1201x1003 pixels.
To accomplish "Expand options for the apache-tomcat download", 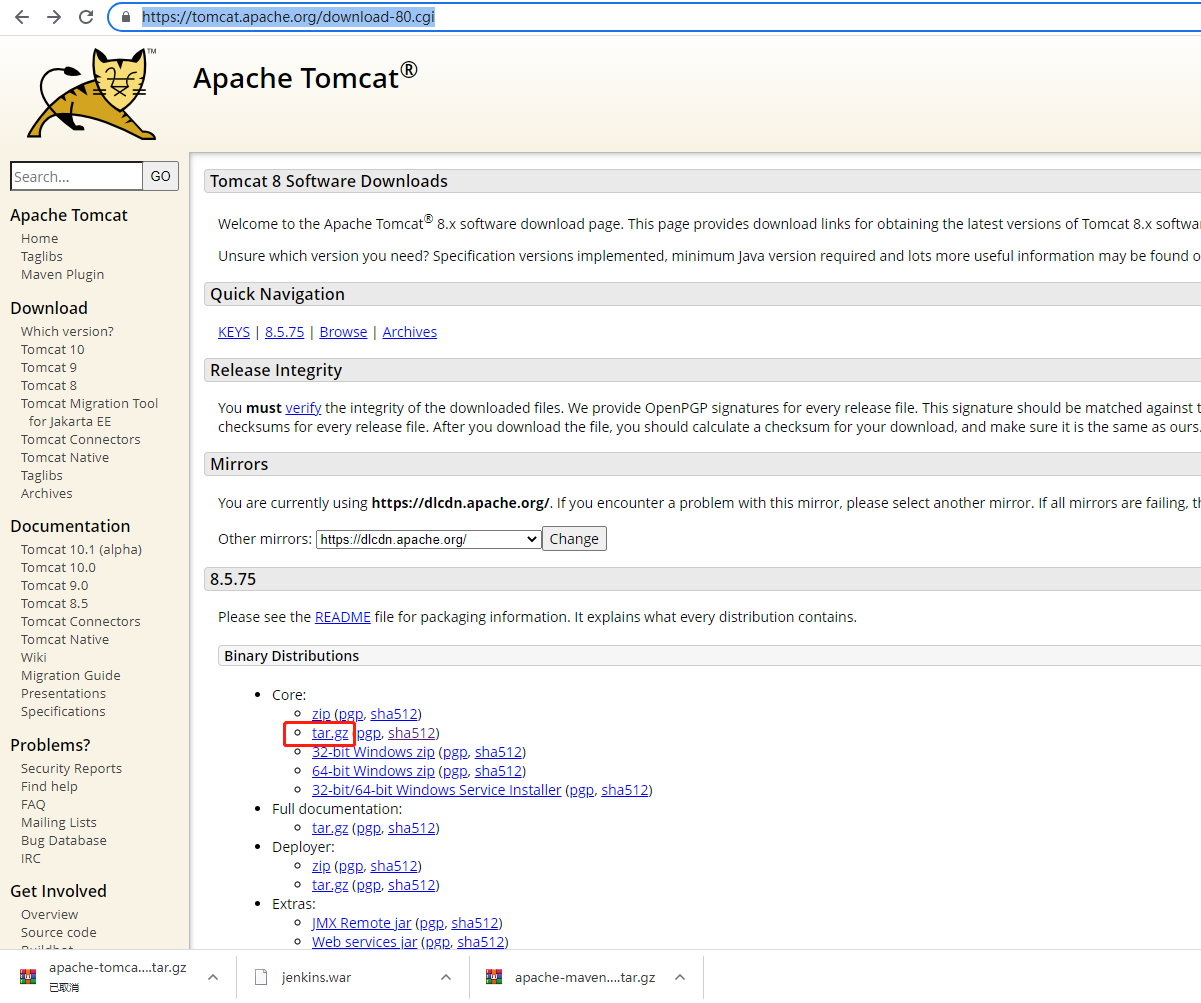I will 212,977.
